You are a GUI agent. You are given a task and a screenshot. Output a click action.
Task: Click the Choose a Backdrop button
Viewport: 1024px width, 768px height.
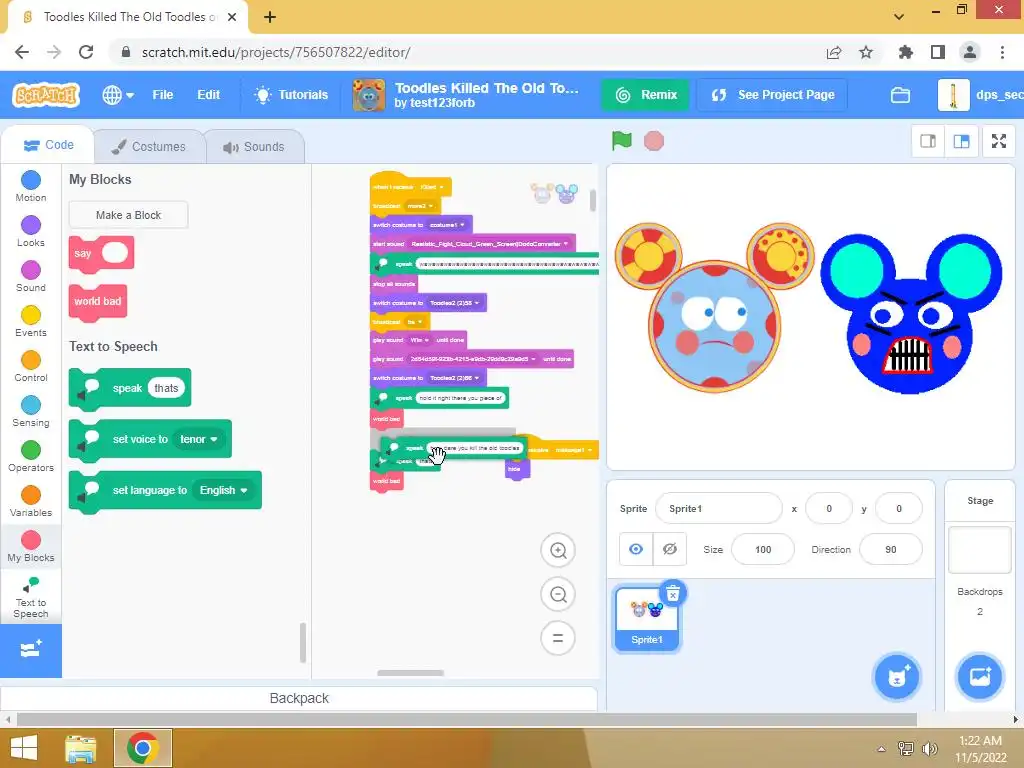click(980, 677)
